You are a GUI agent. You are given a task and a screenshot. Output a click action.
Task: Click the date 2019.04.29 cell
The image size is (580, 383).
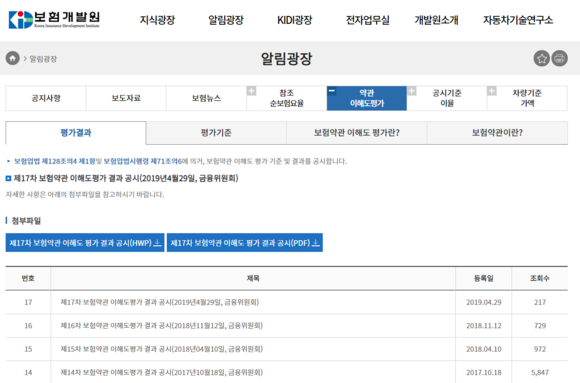[484, 302]
